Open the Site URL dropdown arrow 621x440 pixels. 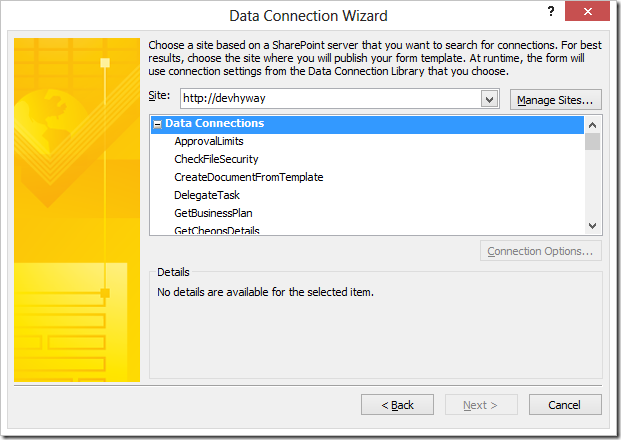(x=489, y=99)
